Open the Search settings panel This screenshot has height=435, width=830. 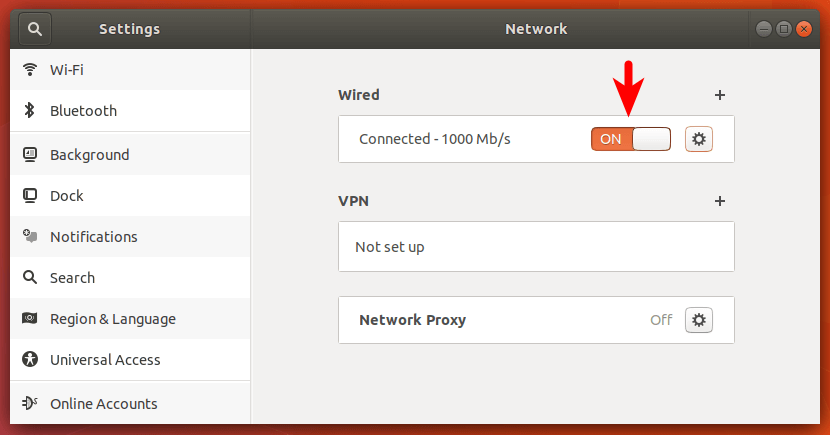(72, 278)
